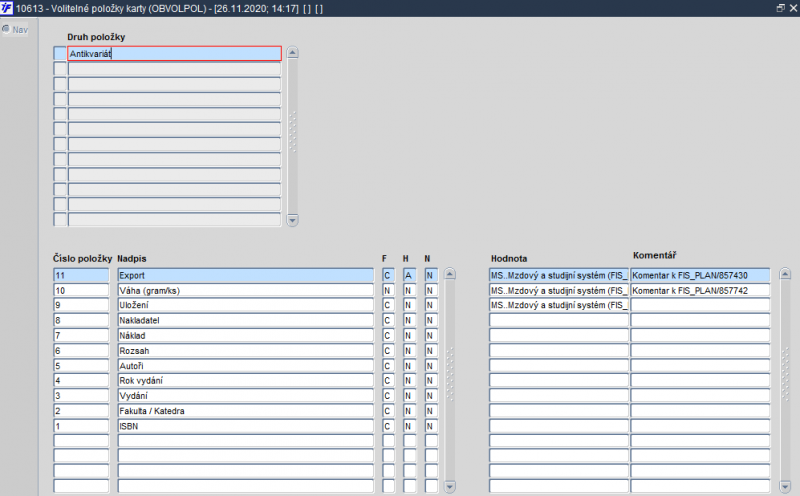Click the H column value A in Export row
Viewport: 800px width, 496px height.
409,275
